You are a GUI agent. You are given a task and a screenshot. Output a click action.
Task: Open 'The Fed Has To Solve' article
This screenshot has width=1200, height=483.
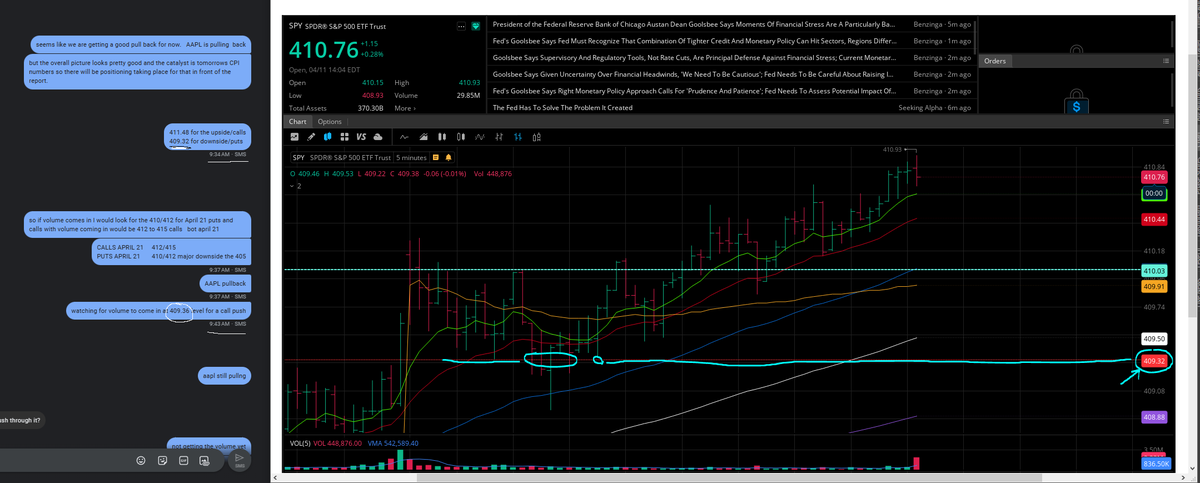click(x=562, y=107)
